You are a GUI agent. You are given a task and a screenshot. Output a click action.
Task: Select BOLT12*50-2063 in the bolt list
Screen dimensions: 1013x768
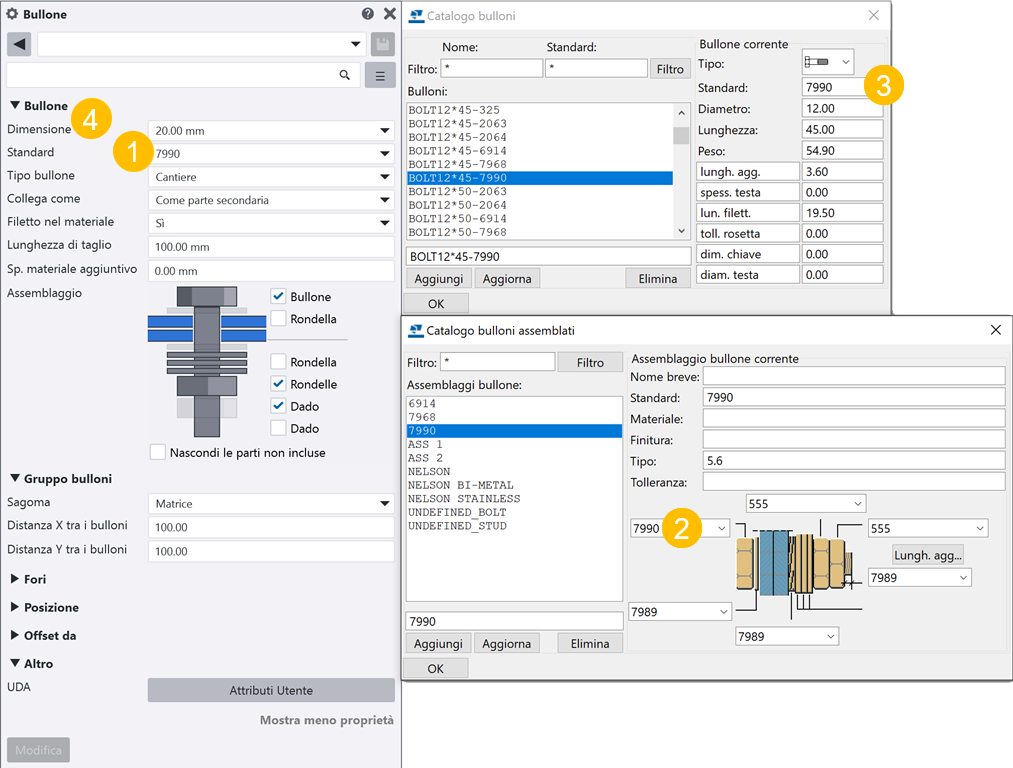[457, 191]
